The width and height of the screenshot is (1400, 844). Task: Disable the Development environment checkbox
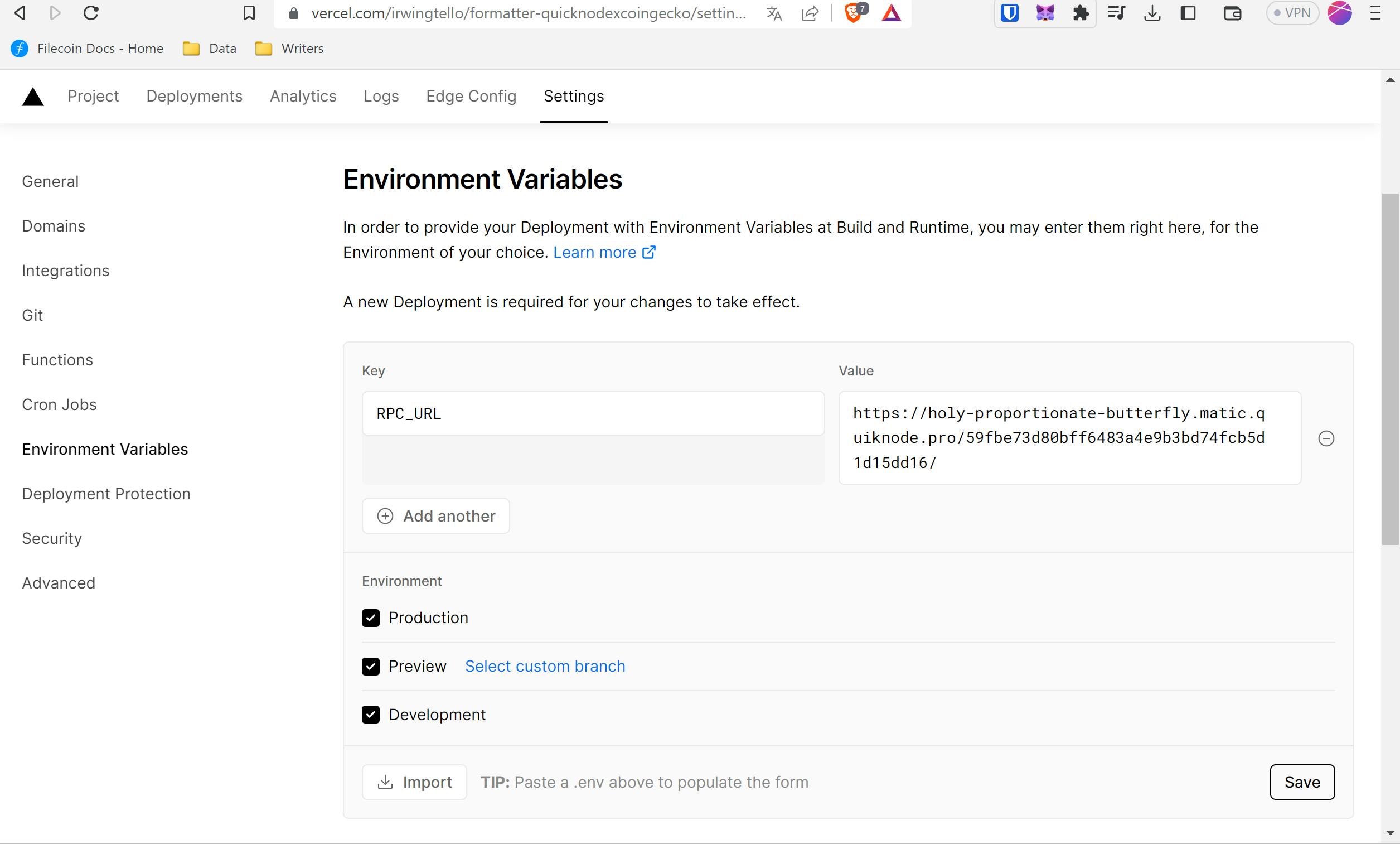pyautogui.click(x=371, y=714)
